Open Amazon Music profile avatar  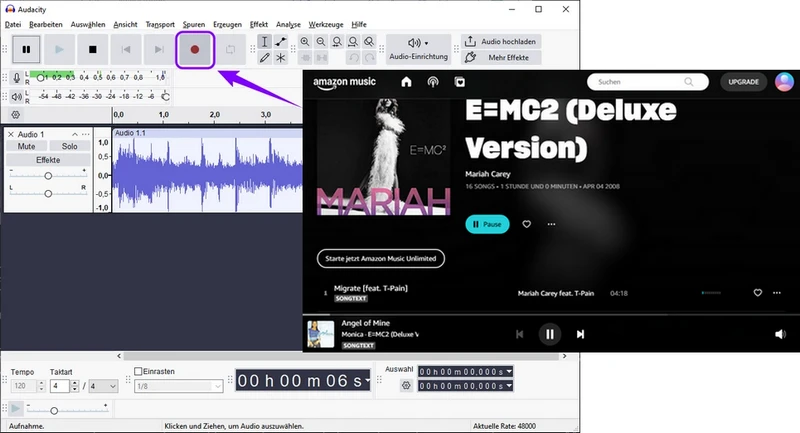[x=784, y=82]
